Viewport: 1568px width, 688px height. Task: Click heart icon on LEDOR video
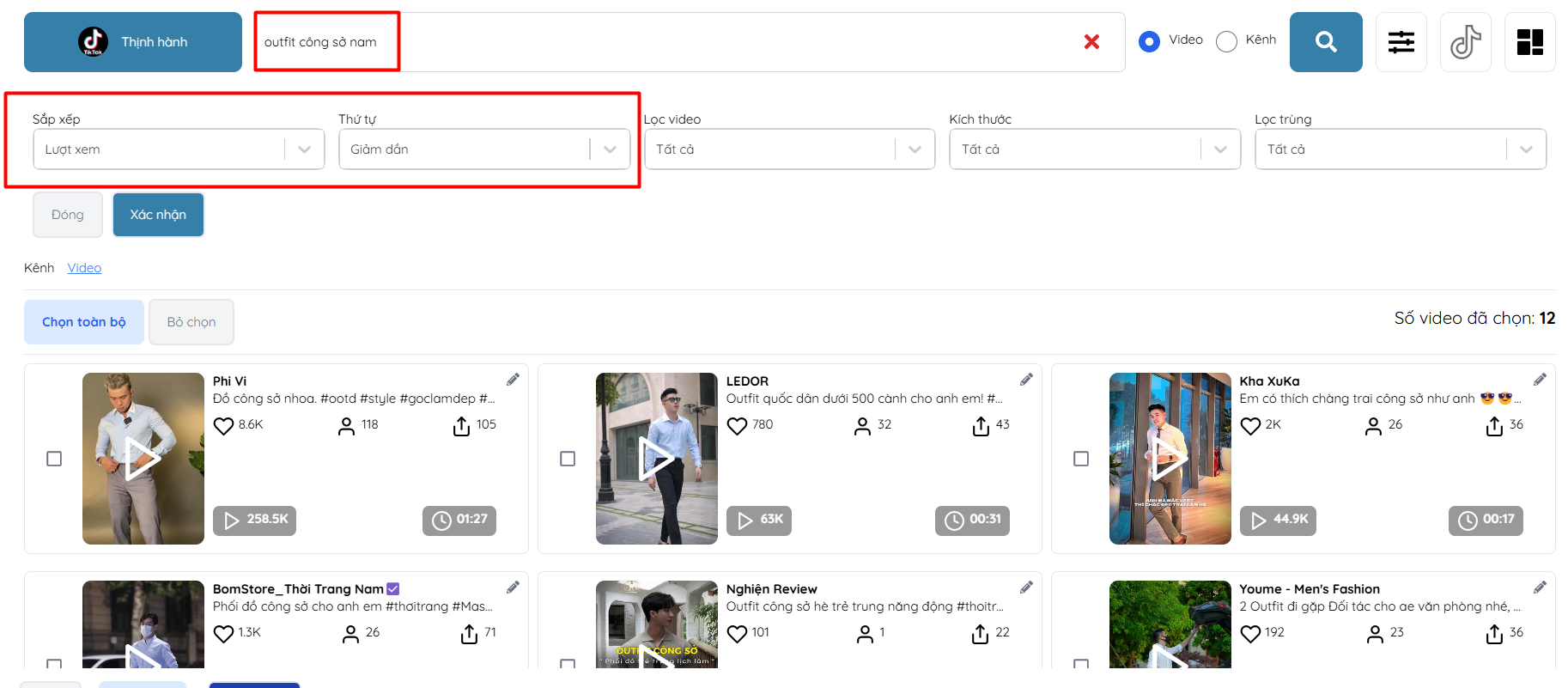click(737, 426)
